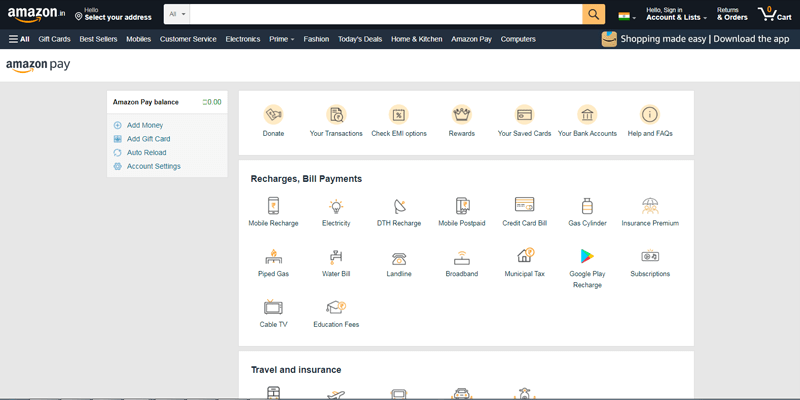Click the 0.00 balance amount

click(212, 102)
